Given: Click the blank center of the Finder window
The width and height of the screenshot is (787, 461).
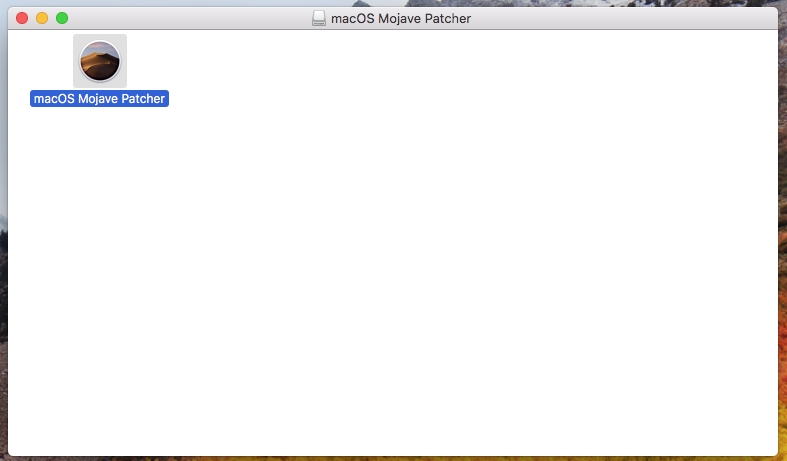Looking at the screenshot, I should coord(393,243).
